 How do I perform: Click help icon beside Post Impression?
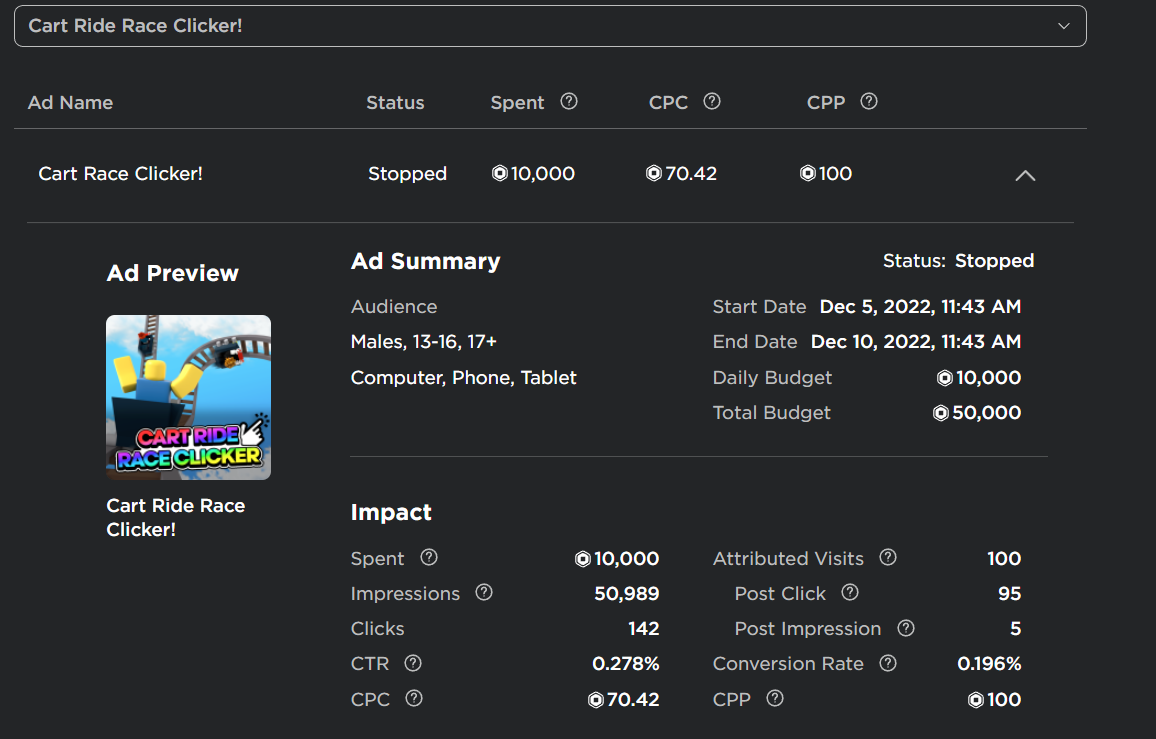[x=906, y=628]
